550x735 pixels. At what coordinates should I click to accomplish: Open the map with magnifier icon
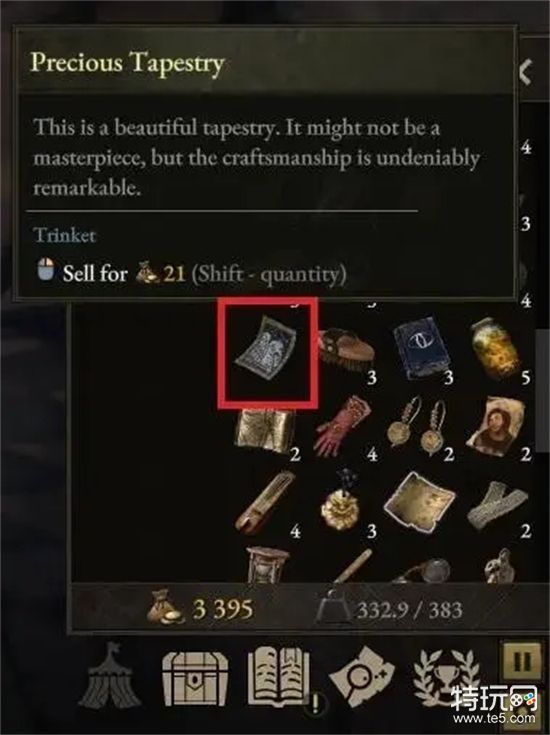(x=362, y=675)
